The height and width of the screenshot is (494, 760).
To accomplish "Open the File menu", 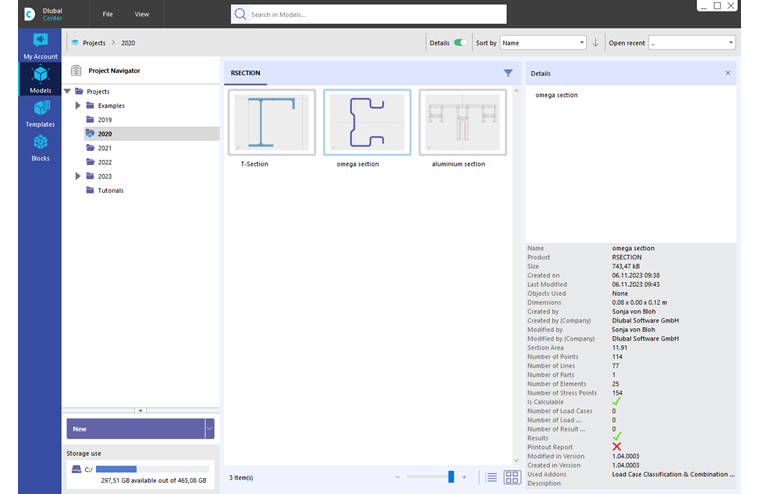I will [108, 14].
